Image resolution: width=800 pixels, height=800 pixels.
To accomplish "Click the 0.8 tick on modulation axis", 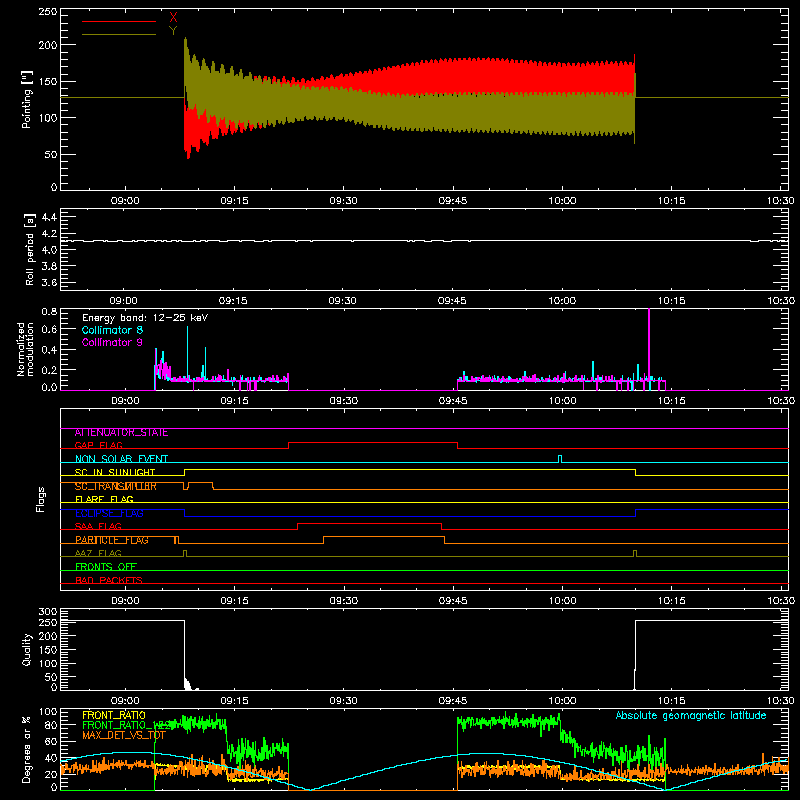I will pos(49,311).
